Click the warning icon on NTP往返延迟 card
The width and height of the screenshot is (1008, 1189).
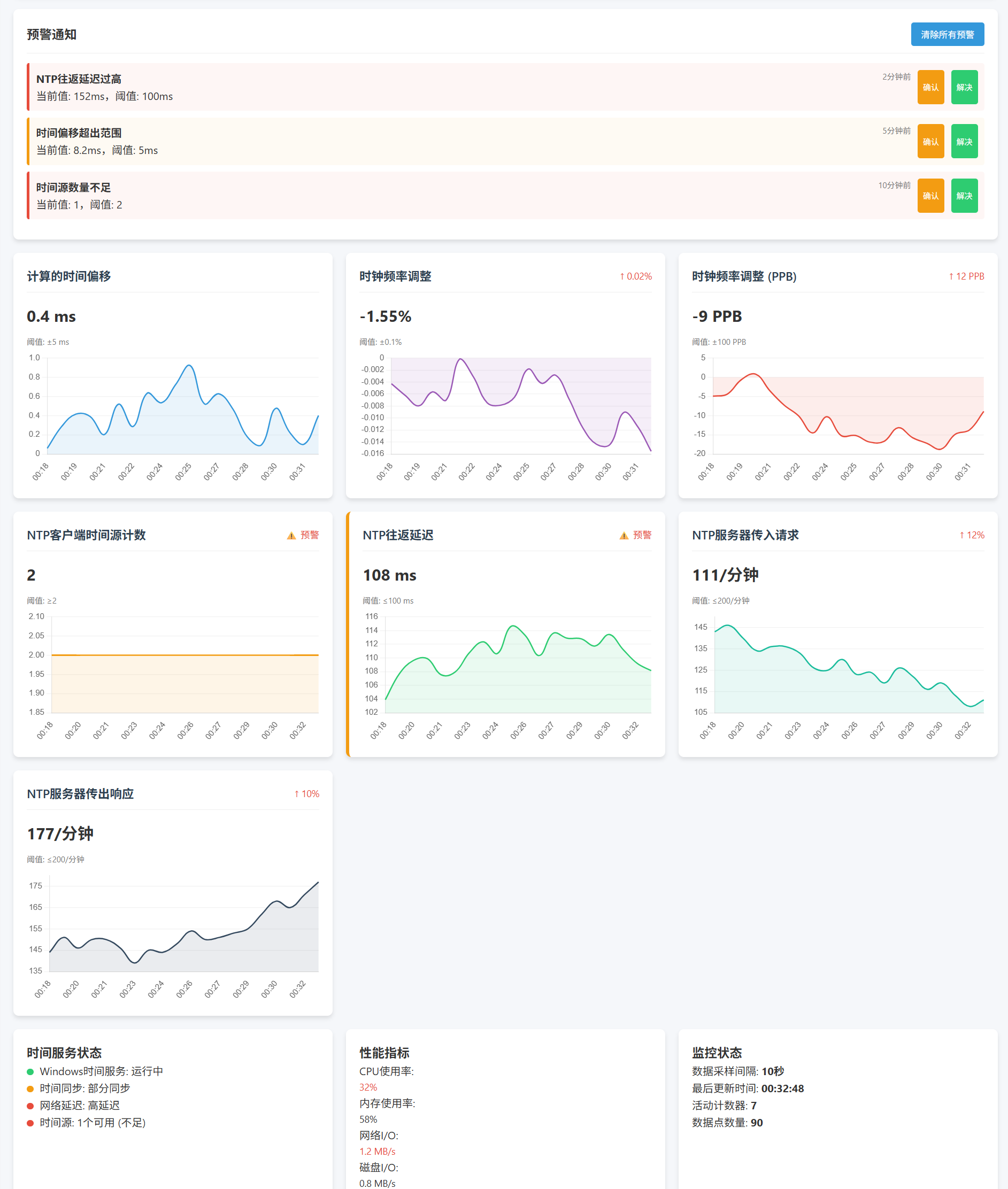(x=624, y=535)
